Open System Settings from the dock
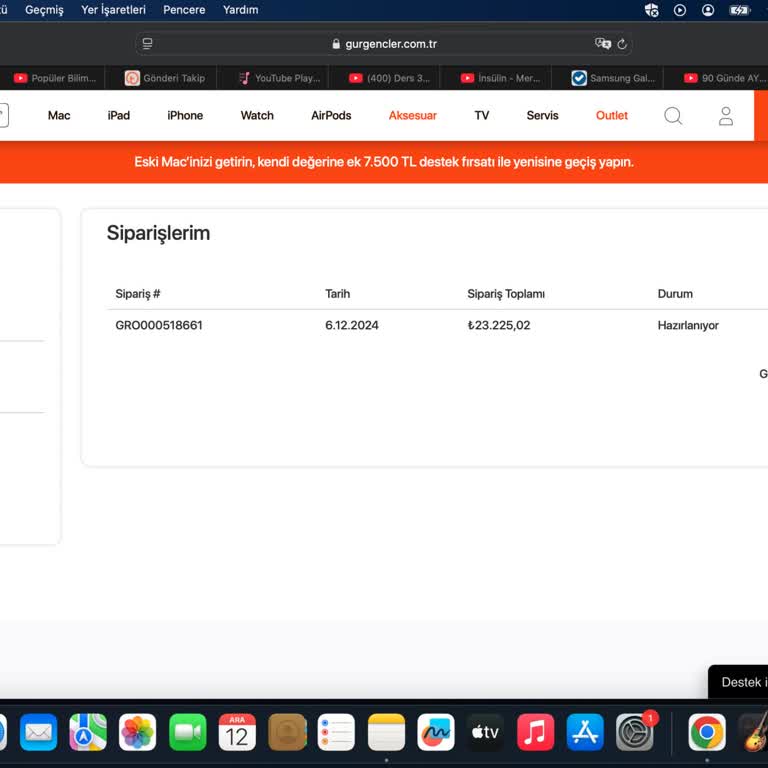This screenshot has height=768, width=768. tap(635, 732)
